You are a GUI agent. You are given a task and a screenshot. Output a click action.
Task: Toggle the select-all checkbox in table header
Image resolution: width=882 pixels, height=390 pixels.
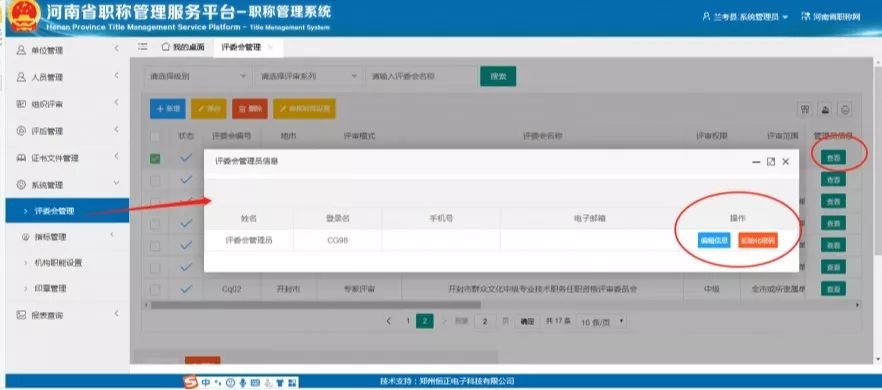tap(155, 136)
